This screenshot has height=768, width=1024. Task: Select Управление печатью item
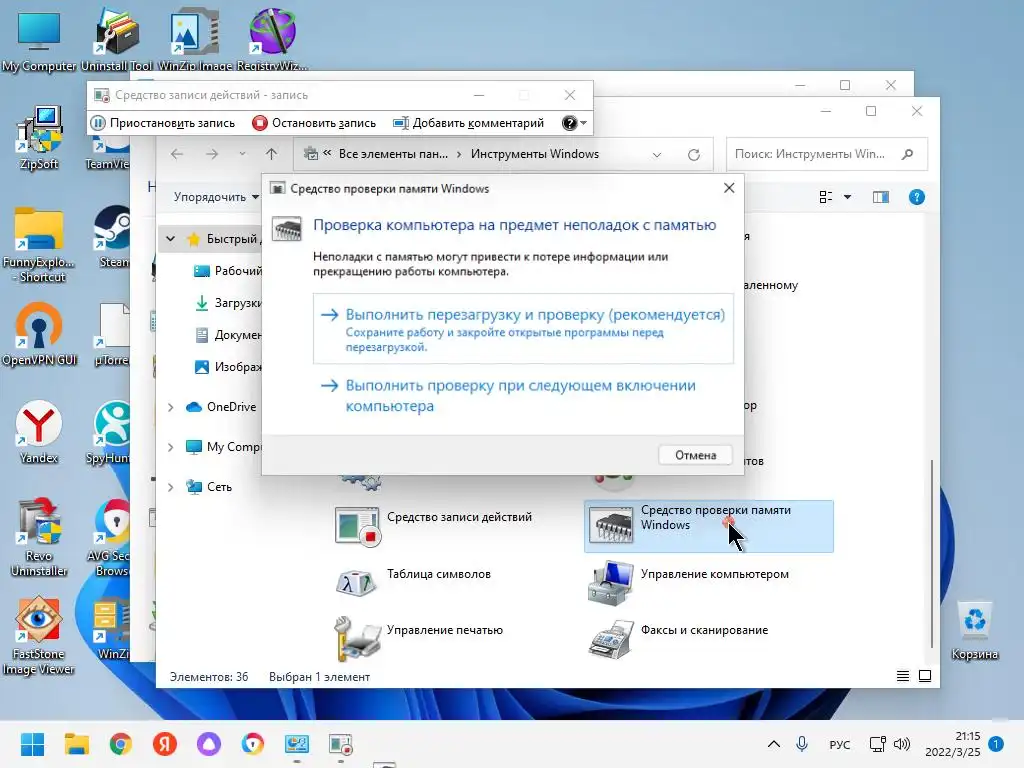tap(419, 637)
